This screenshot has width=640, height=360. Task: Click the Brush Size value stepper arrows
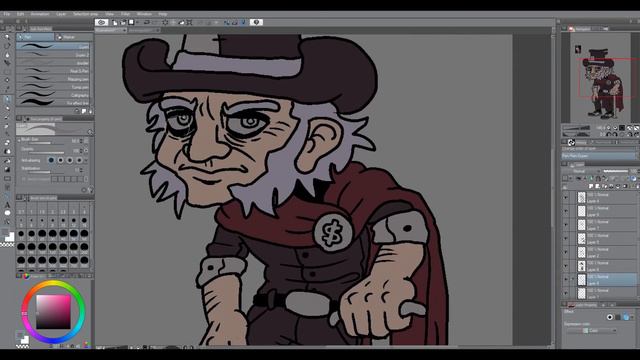[82, 141]
